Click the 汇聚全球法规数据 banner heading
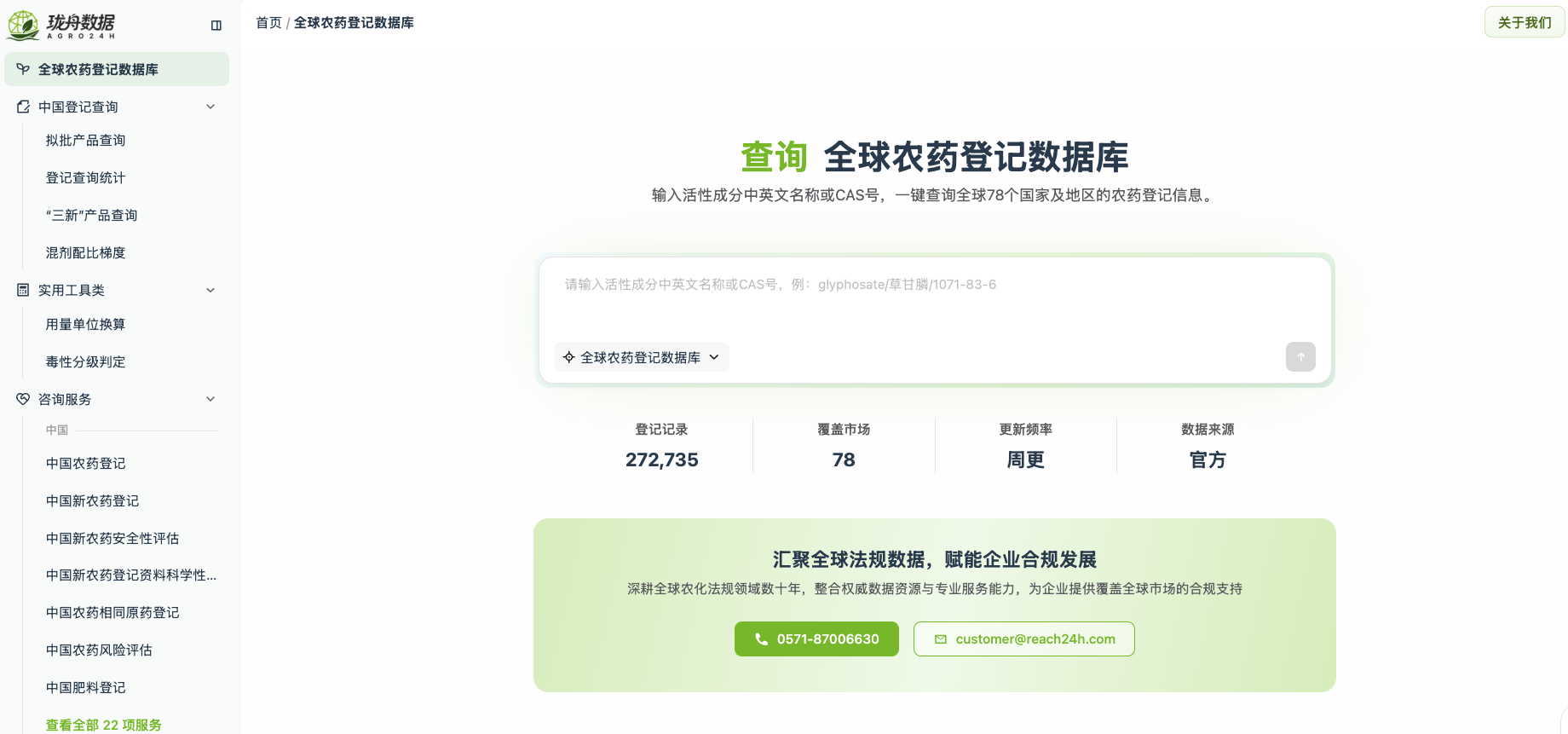 935,560
